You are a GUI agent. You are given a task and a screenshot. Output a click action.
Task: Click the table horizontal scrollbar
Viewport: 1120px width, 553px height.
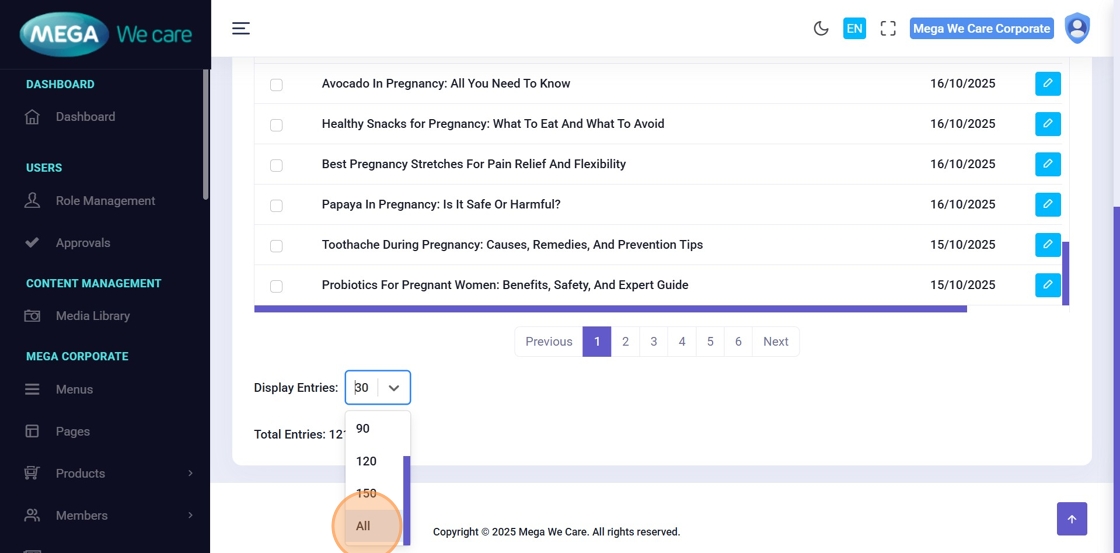pyautogui.click(x=610, y=309)
